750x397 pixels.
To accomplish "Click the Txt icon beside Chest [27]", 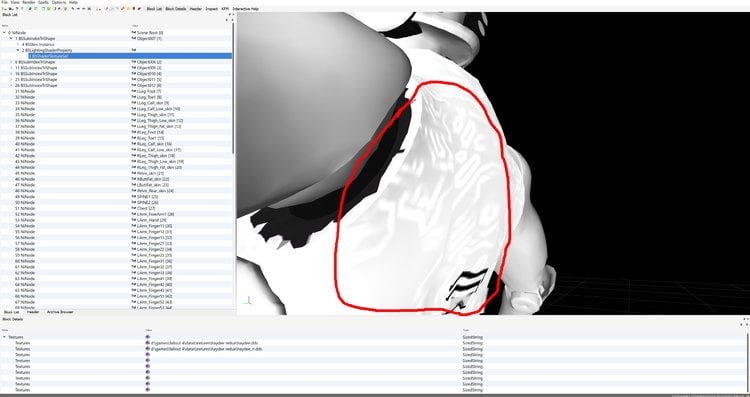I will 133,209.
